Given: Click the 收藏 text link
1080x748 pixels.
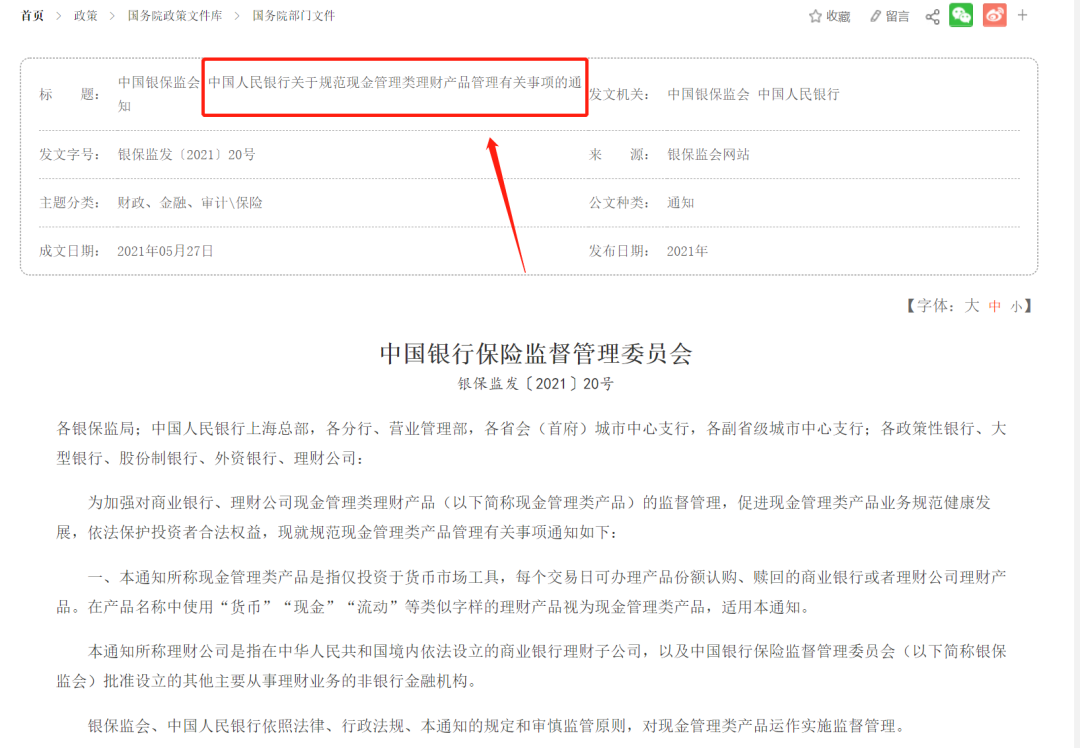Looking at the screenshot, I should pyautogui.click(x=838, y=17).
